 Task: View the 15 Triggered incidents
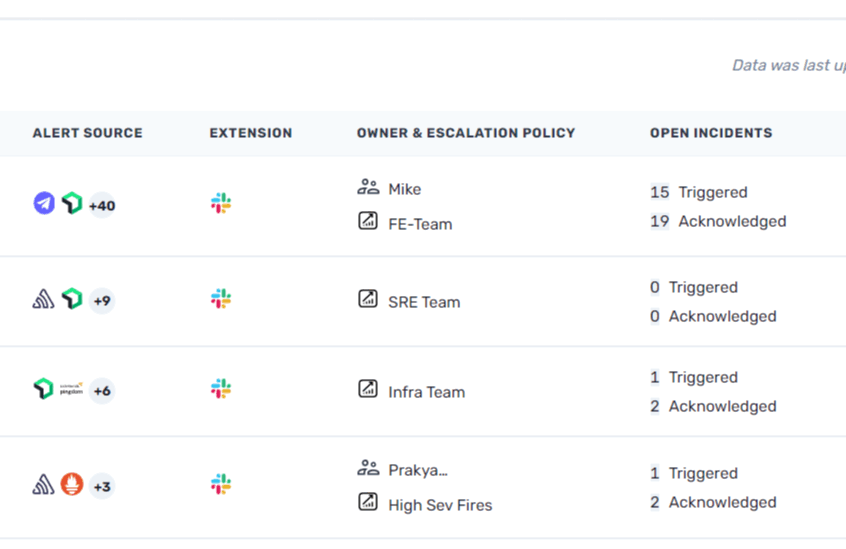[698, 192]
